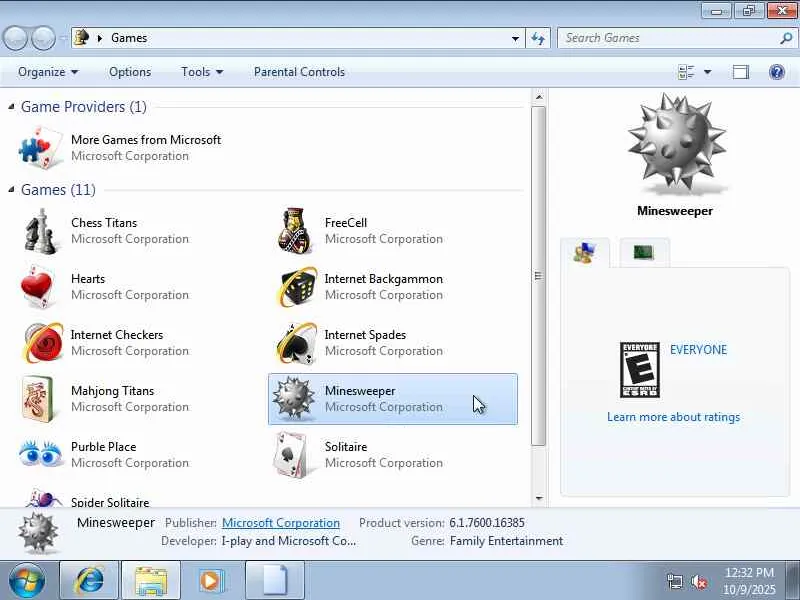The height and width of the screenshot is (600, 800).
Task: Open the Tools dropdown menu
Action: (x=202, y=72)
